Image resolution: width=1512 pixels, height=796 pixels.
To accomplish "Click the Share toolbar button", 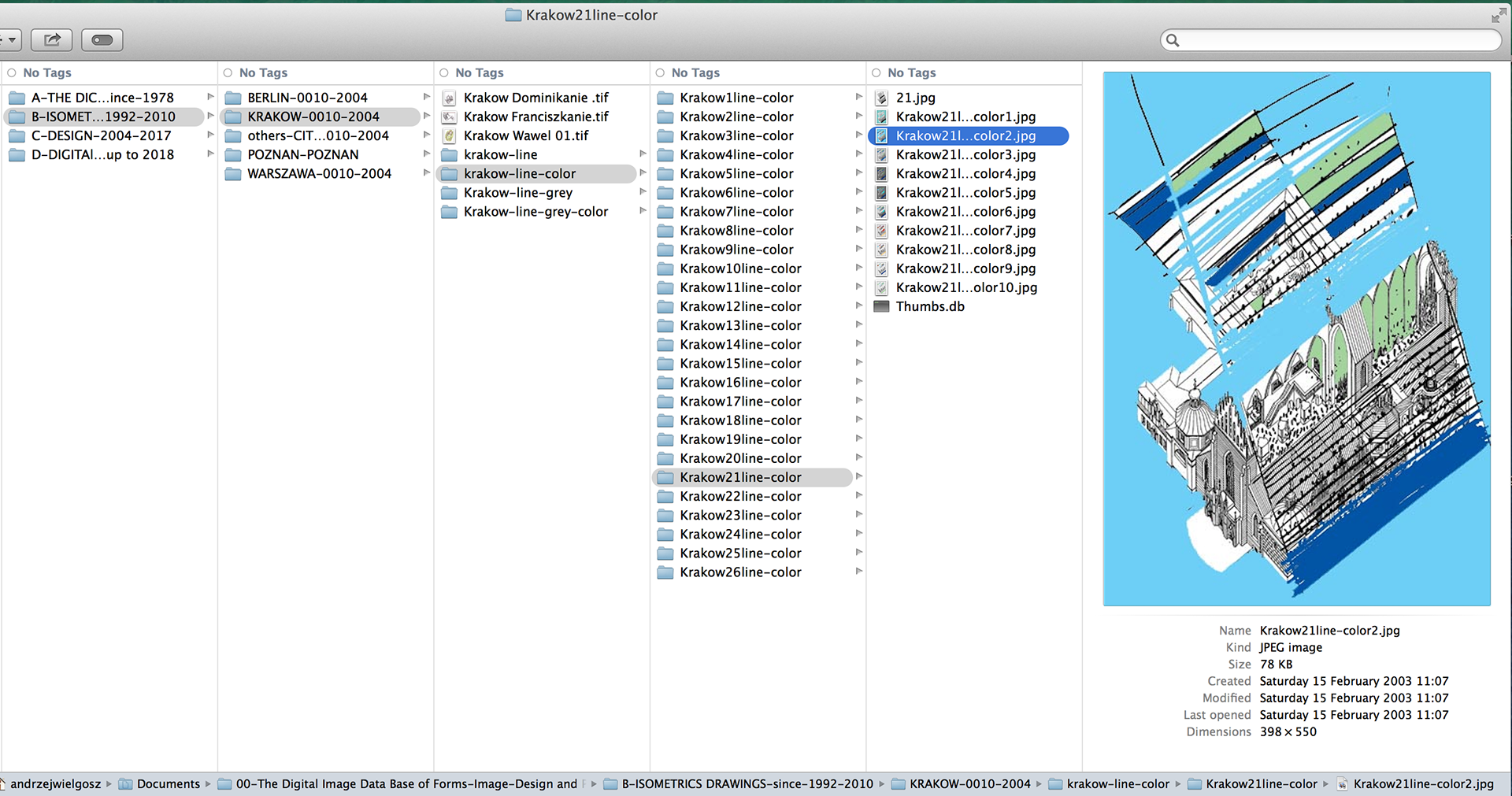I will (52, 39).
